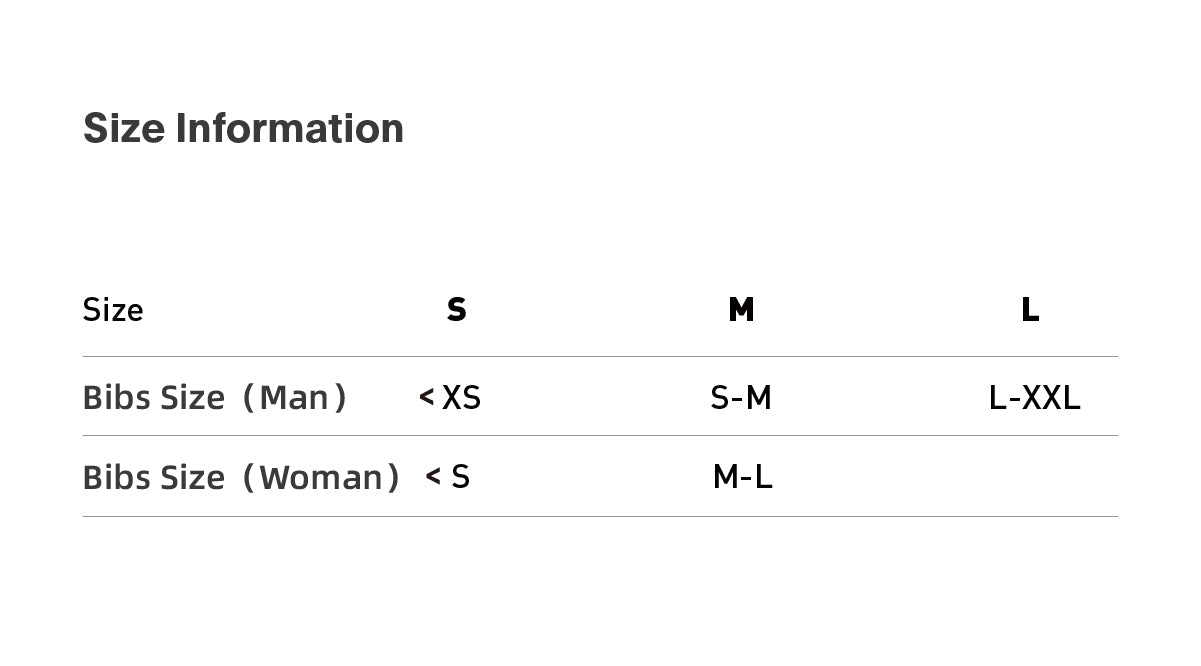Click the divider between Man and Woman rows
1201x666 pixels.
point(600,435)
